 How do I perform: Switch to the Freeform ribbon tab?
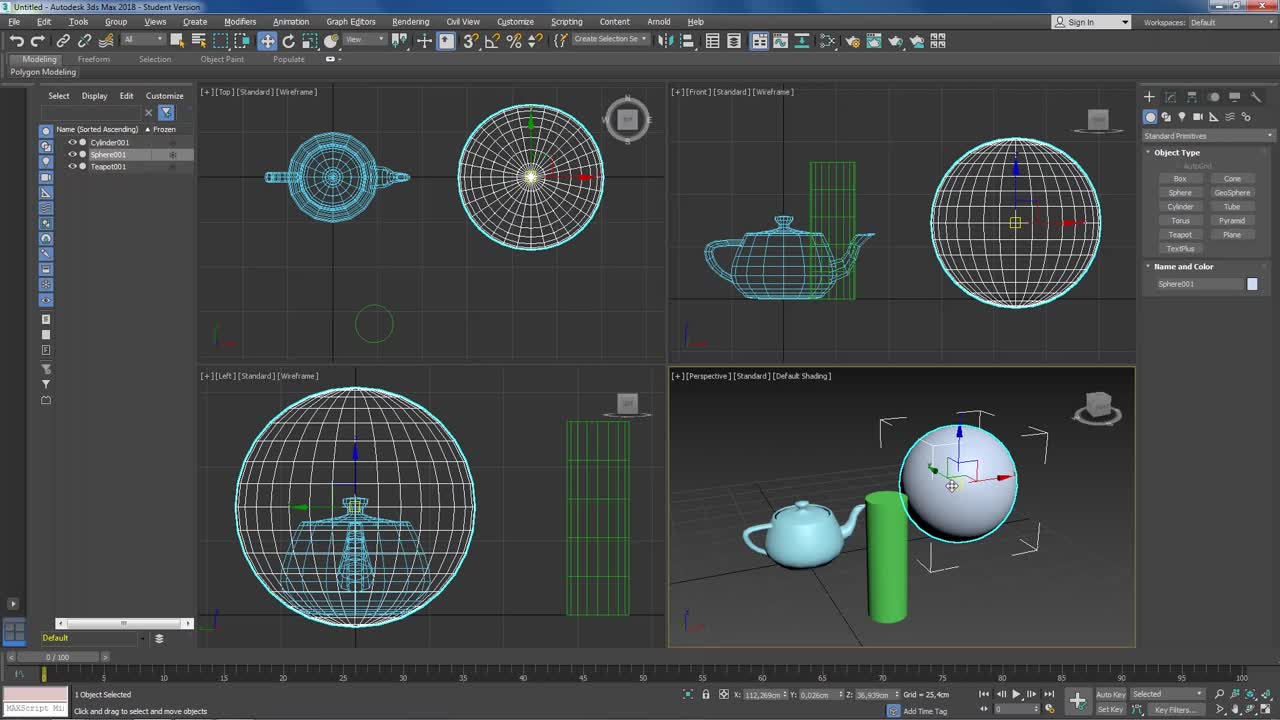pyautogui.click(x=94, y=59)
